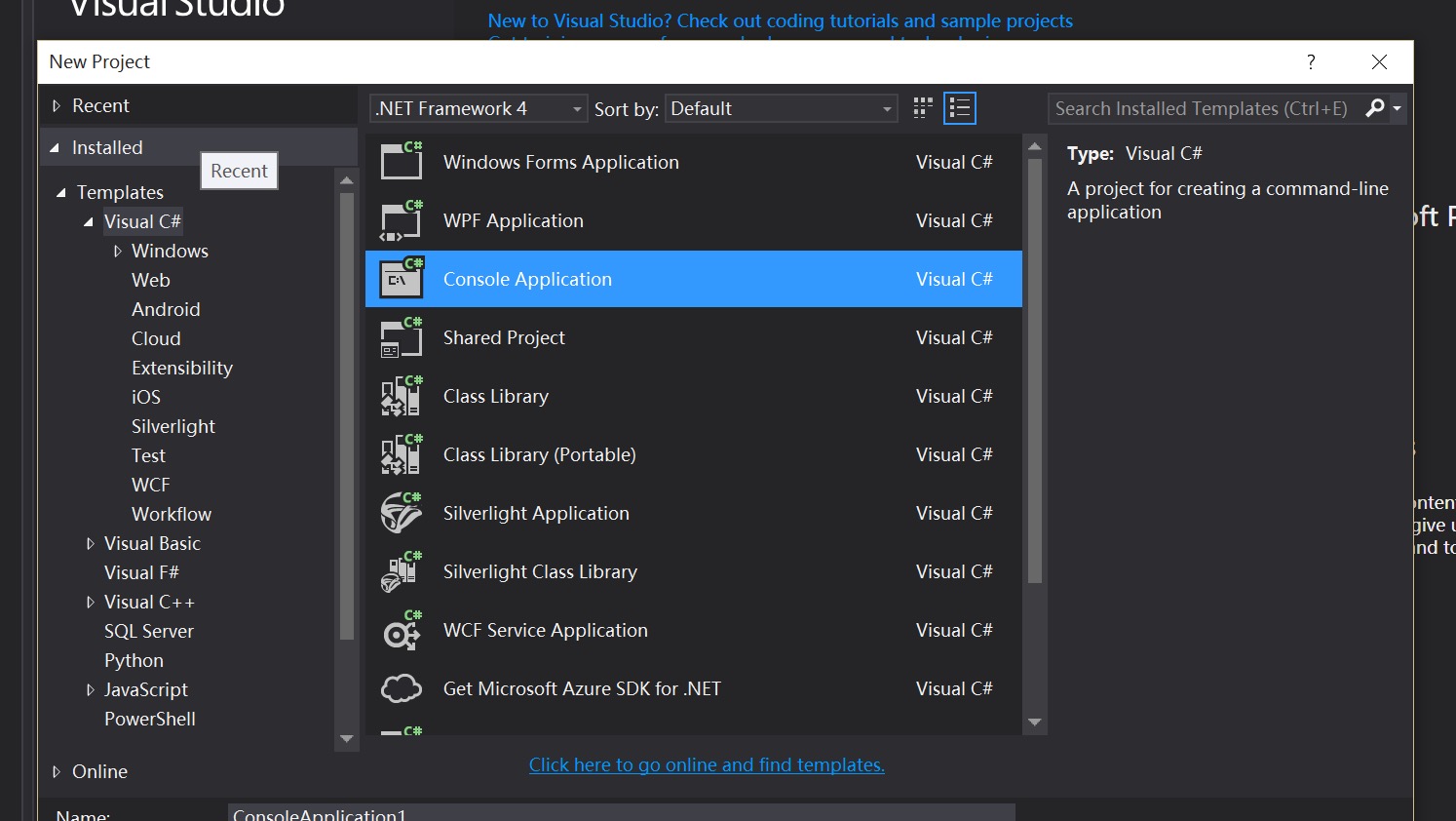Click the Class Library template icon

(402, 396)
